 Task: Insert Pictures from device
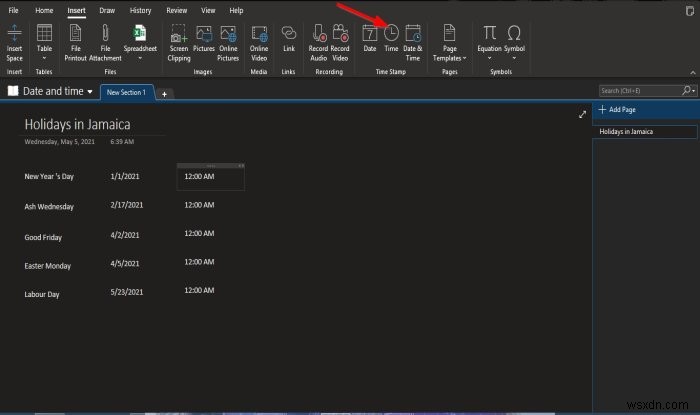coord(204,38)
